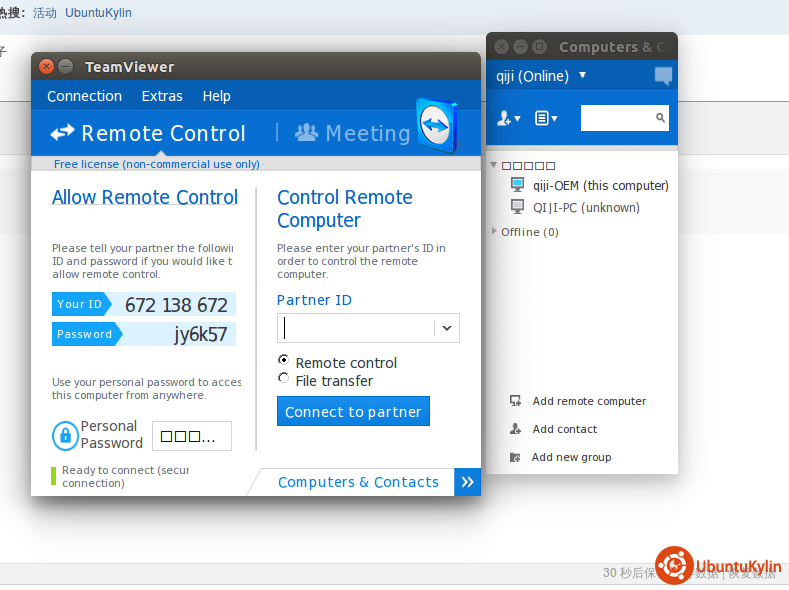Open the qiji (Online) status dropdown
Image resolution: width=789 pixels, height=590 pixels.
(582, 76)
